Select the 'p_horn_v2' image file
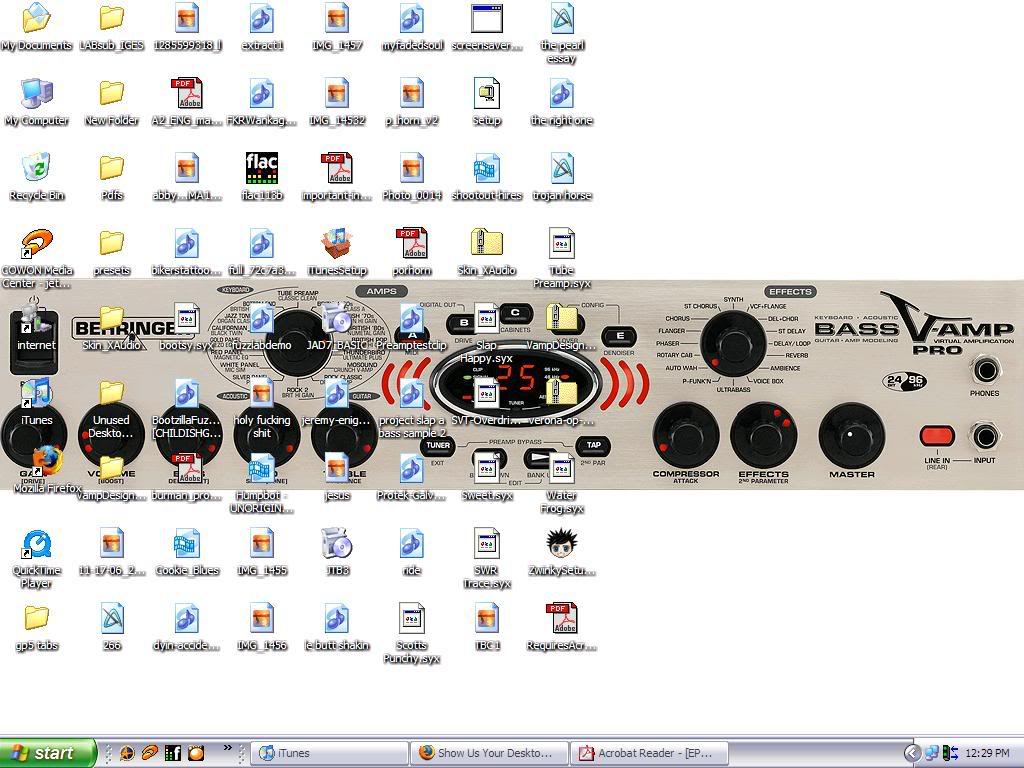 click(412, 93)
